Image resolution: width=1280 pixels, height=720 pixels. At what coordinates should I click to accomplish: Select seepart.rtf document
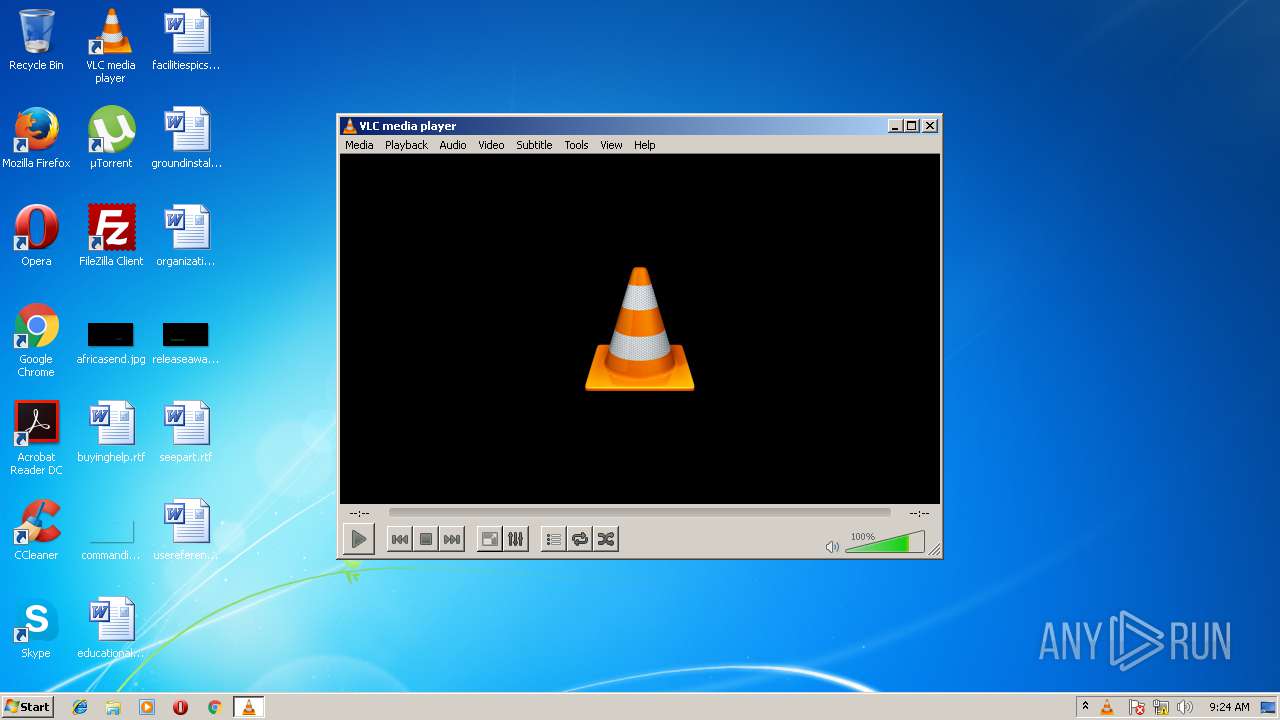click(x=186, y=432)
